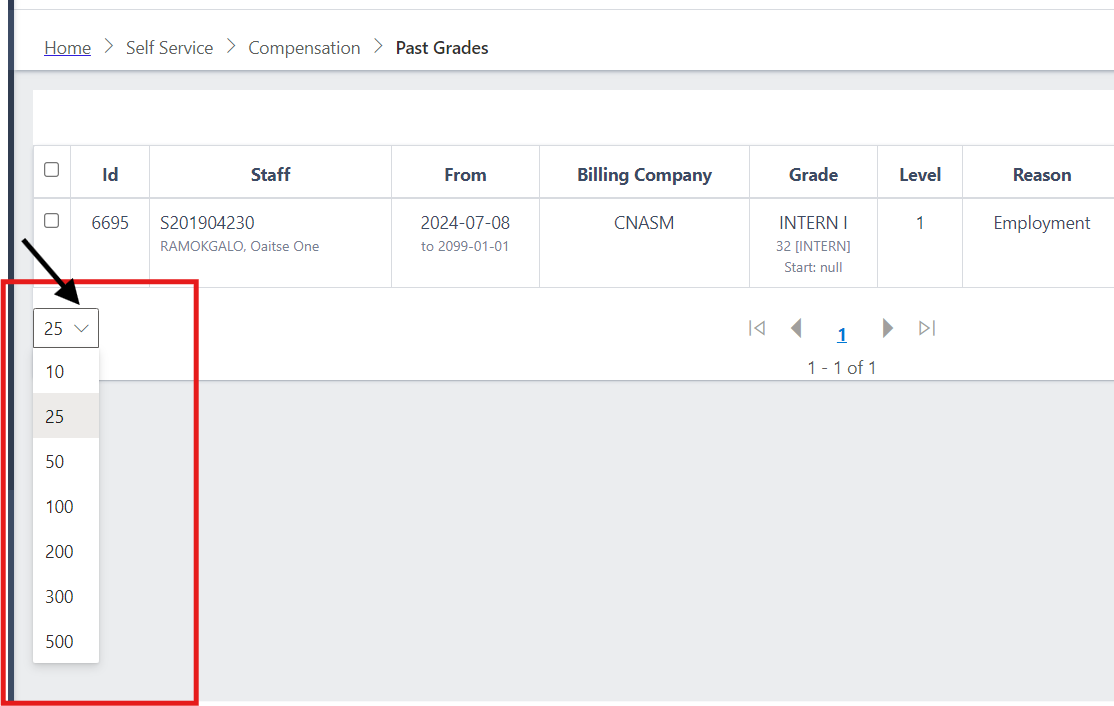Go to first page of results
The height and width of the screenshot is (706, 1114).
pyautogui.click(x=757, y=328)
